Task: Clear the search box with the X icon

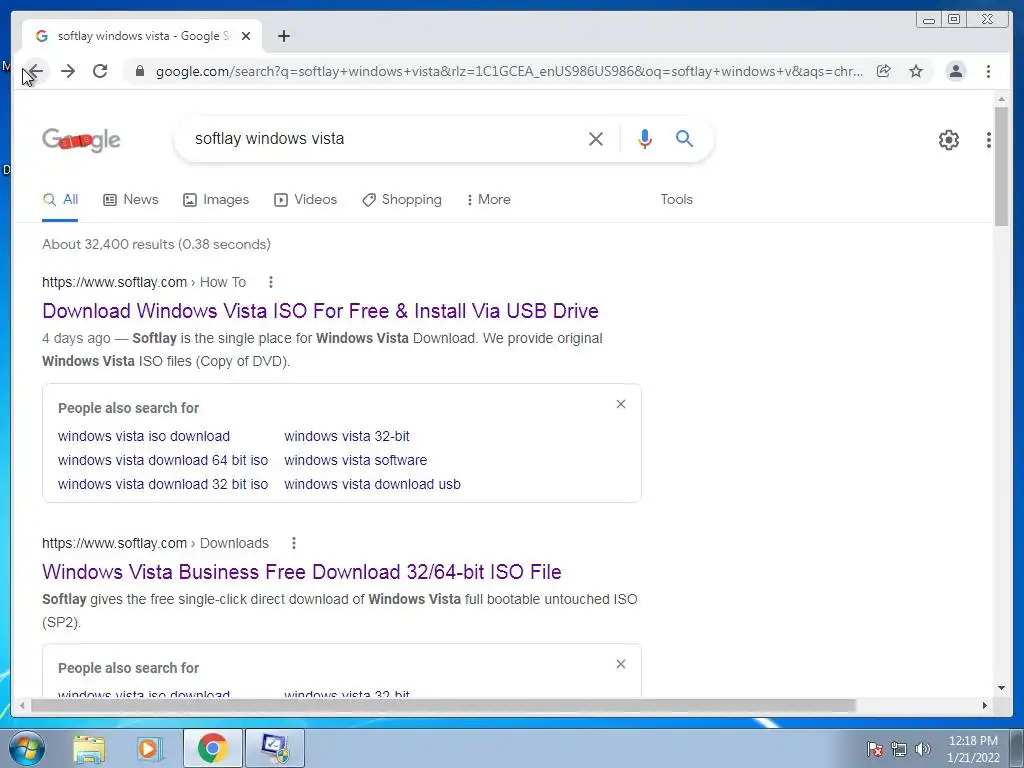Action: (x=596, y=138)
